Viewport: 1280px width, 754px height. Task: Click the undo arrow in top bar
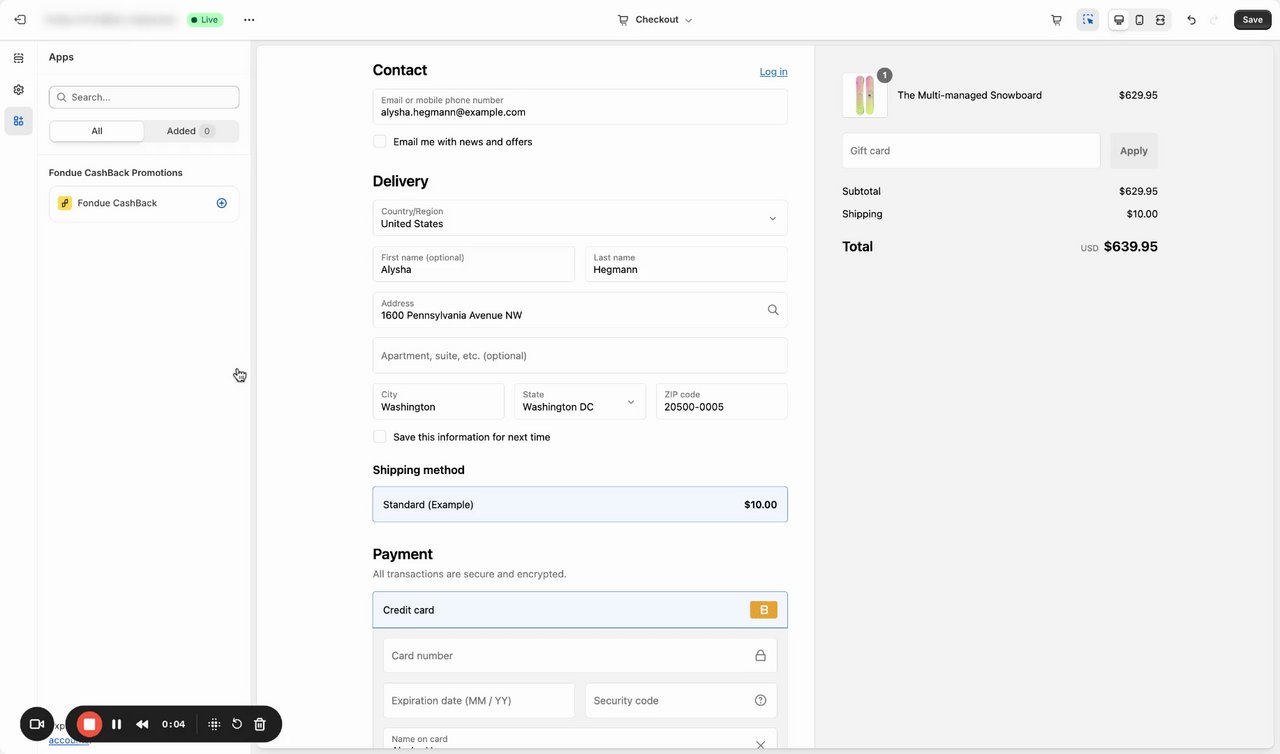tap(1191, 20)
